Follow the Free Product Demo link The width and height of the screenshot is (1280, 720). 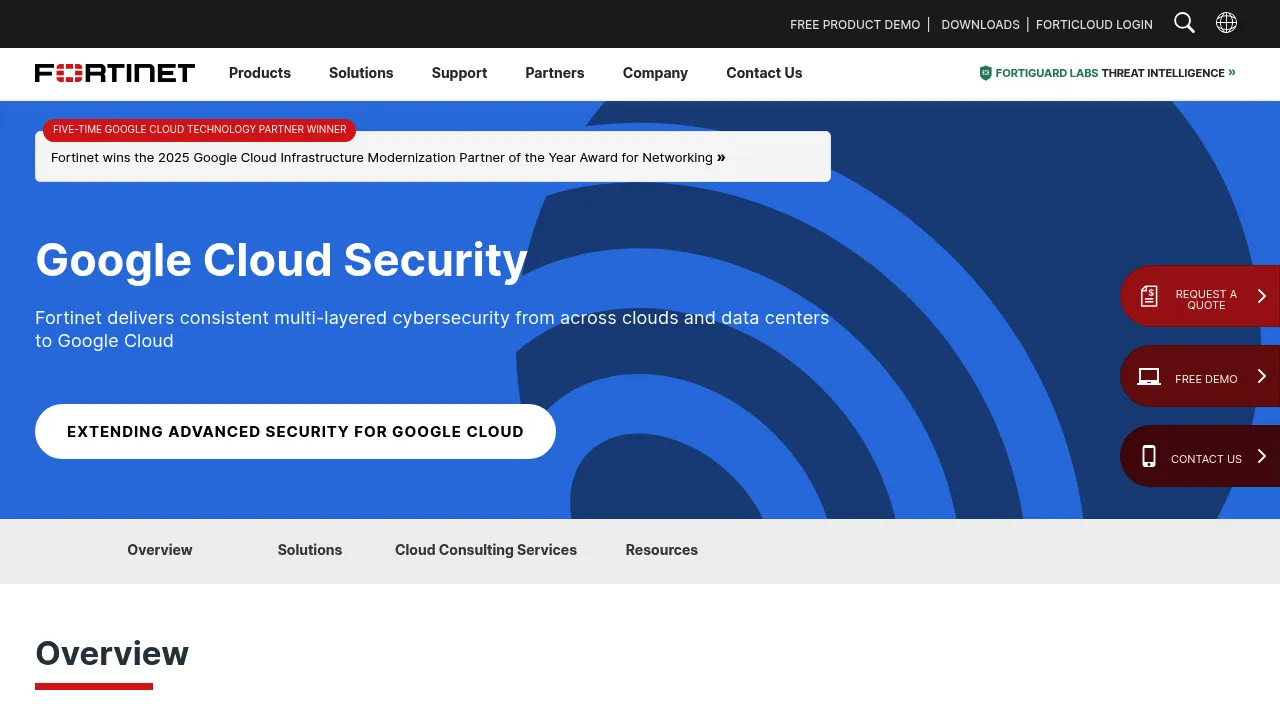click(855, 24)
